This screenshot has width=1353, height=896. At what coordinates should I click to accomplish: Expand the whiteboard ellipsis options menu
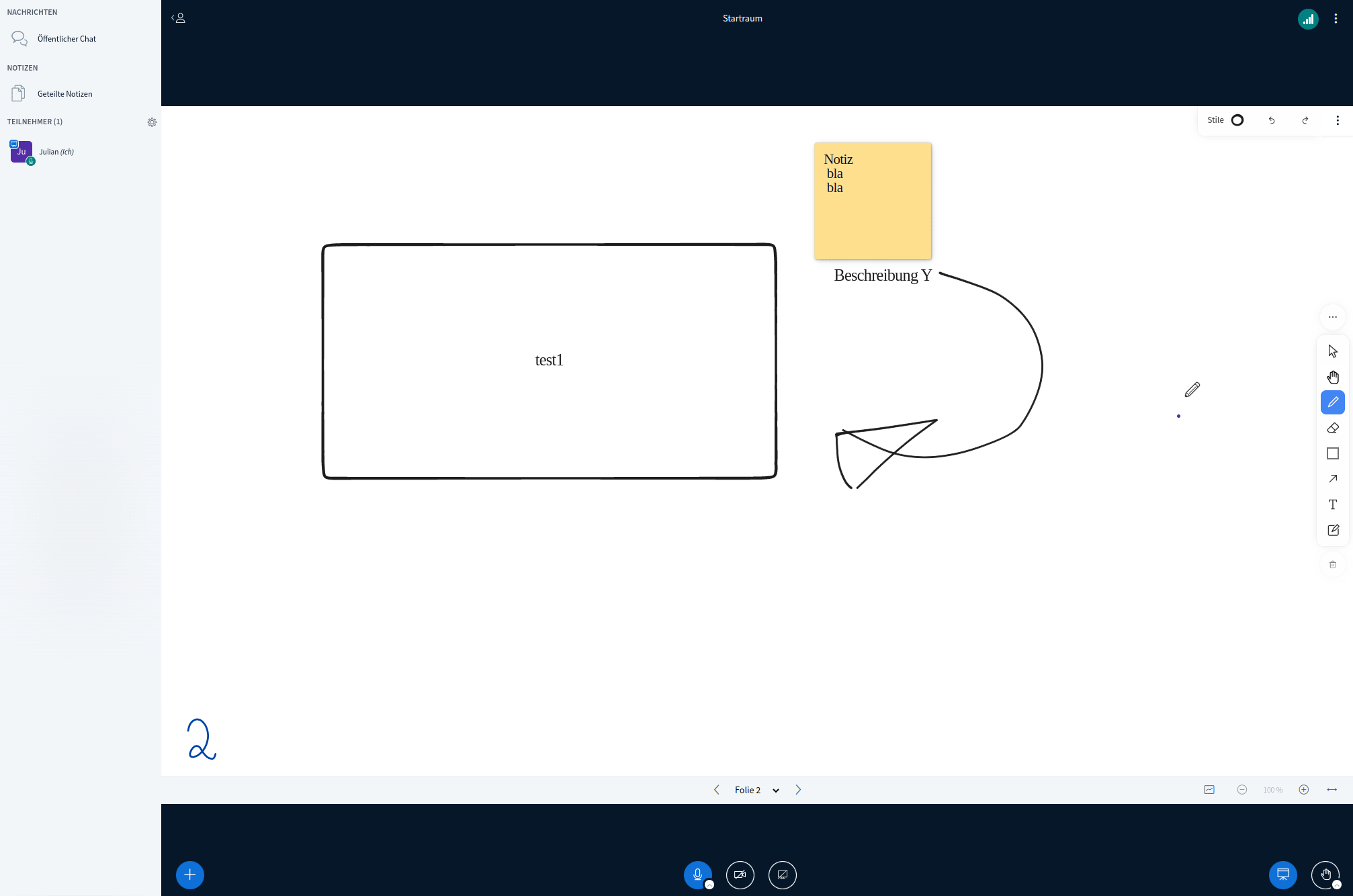1333,316
